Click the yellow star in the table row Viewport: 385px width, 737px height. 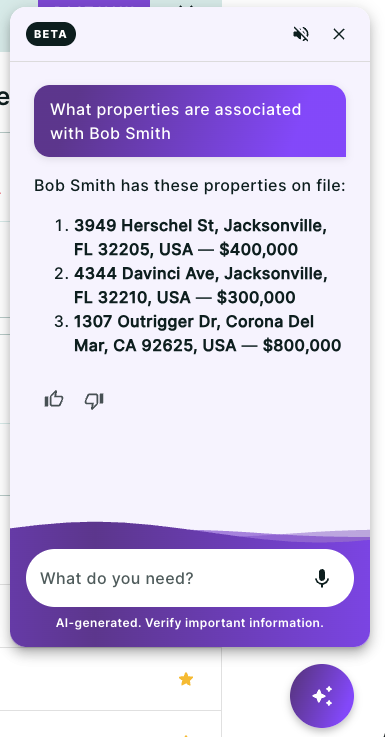click(x=186, y=679)
